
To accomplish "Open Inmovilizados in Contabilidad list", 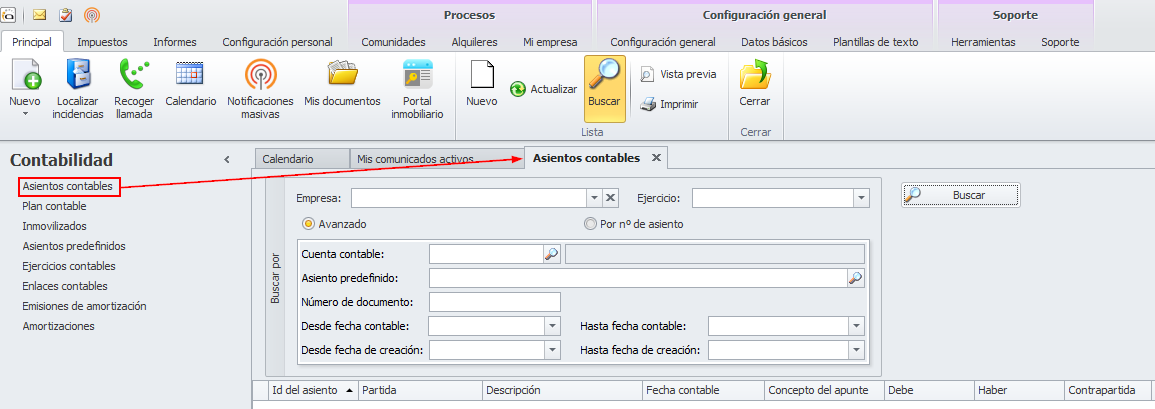I will (55, 226).
